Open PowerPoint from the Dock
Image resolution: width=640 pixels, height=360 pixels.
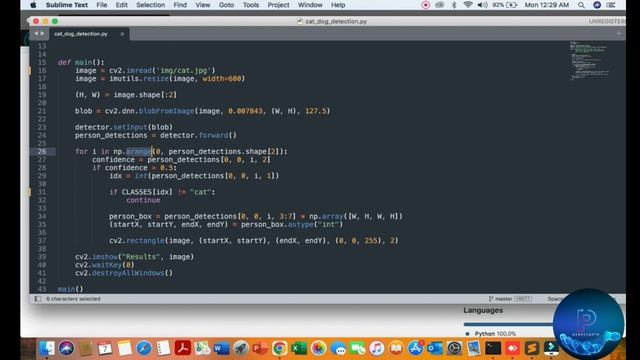[x=260, y=348]
